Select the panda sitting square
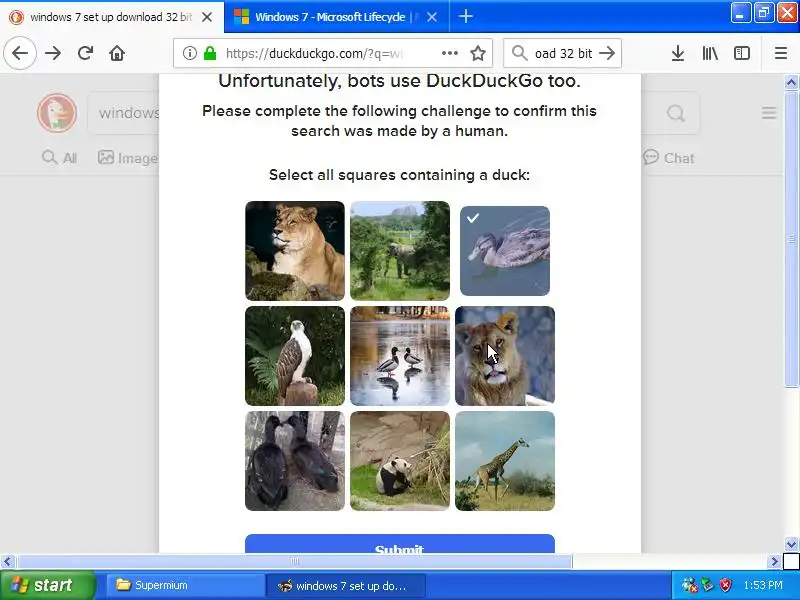Image resolution: width=800 pixels, height=600 pixels. point(400,461)
